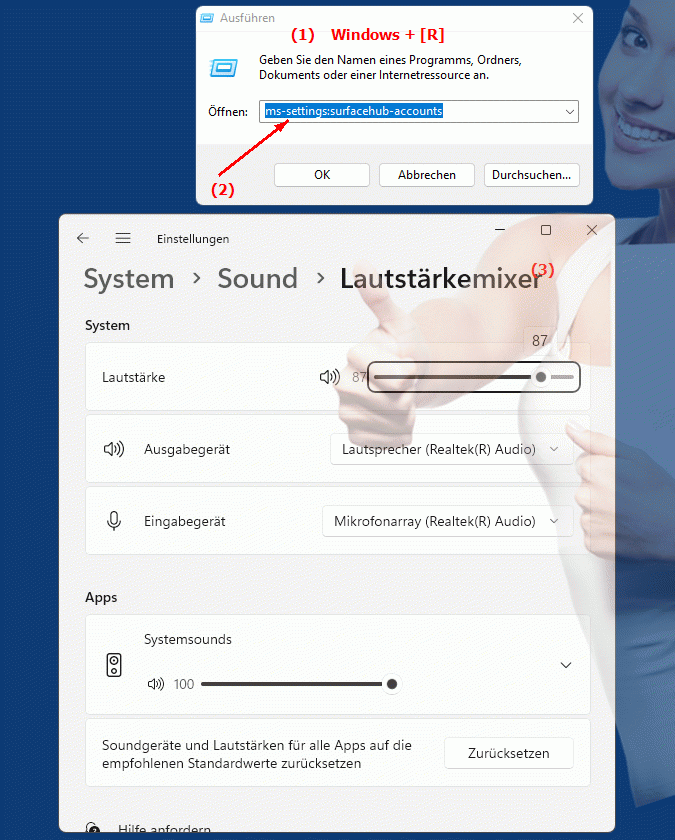Open the Eingabegerät Mikrofonarray dropdown
Image resolution: width=675 pixels, height=840 pixels.
pyautogui.click(x=447, y=521)
